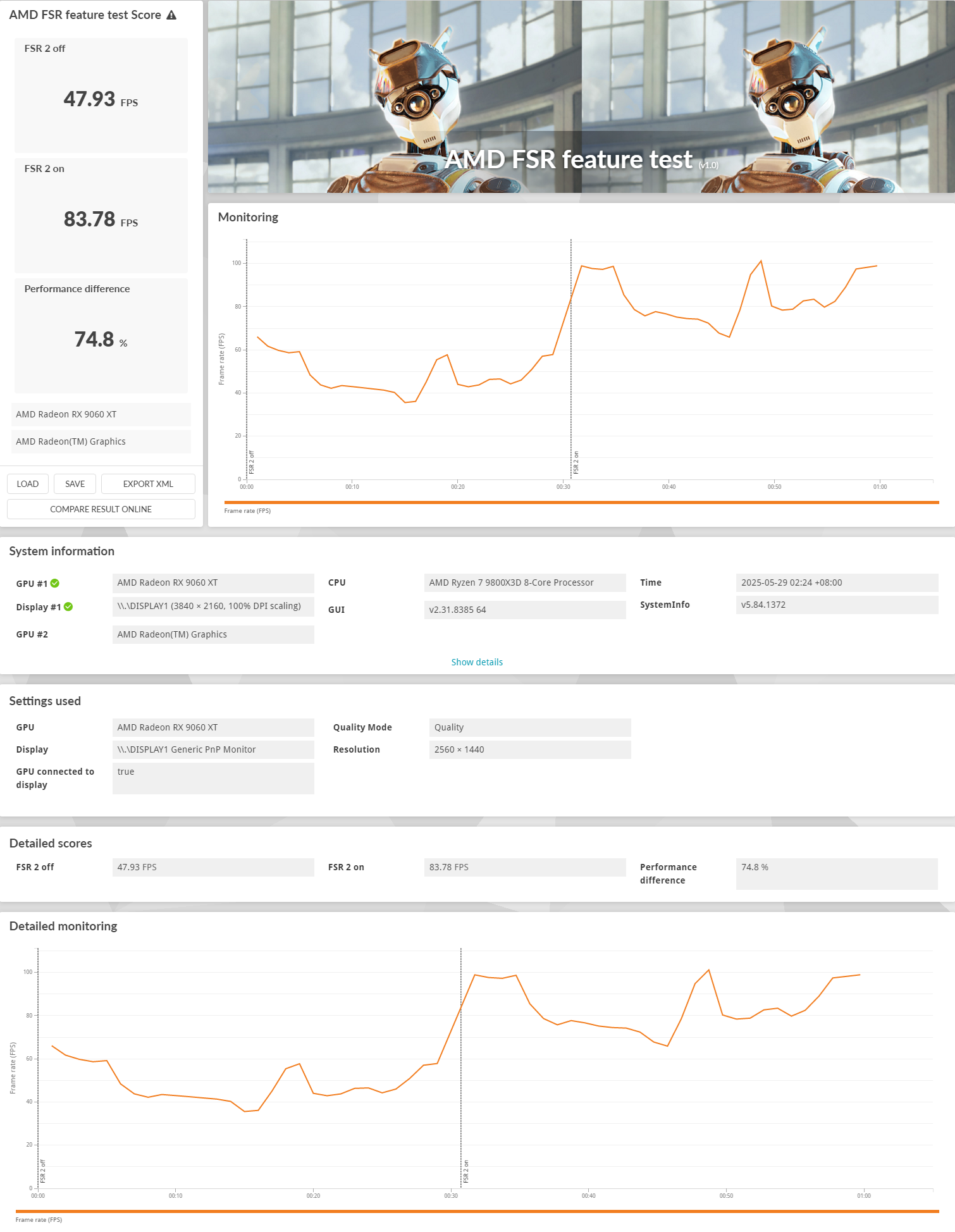
Task: Click the SystemInfo version v5.84.1372
Action: [x=837, y=605]
